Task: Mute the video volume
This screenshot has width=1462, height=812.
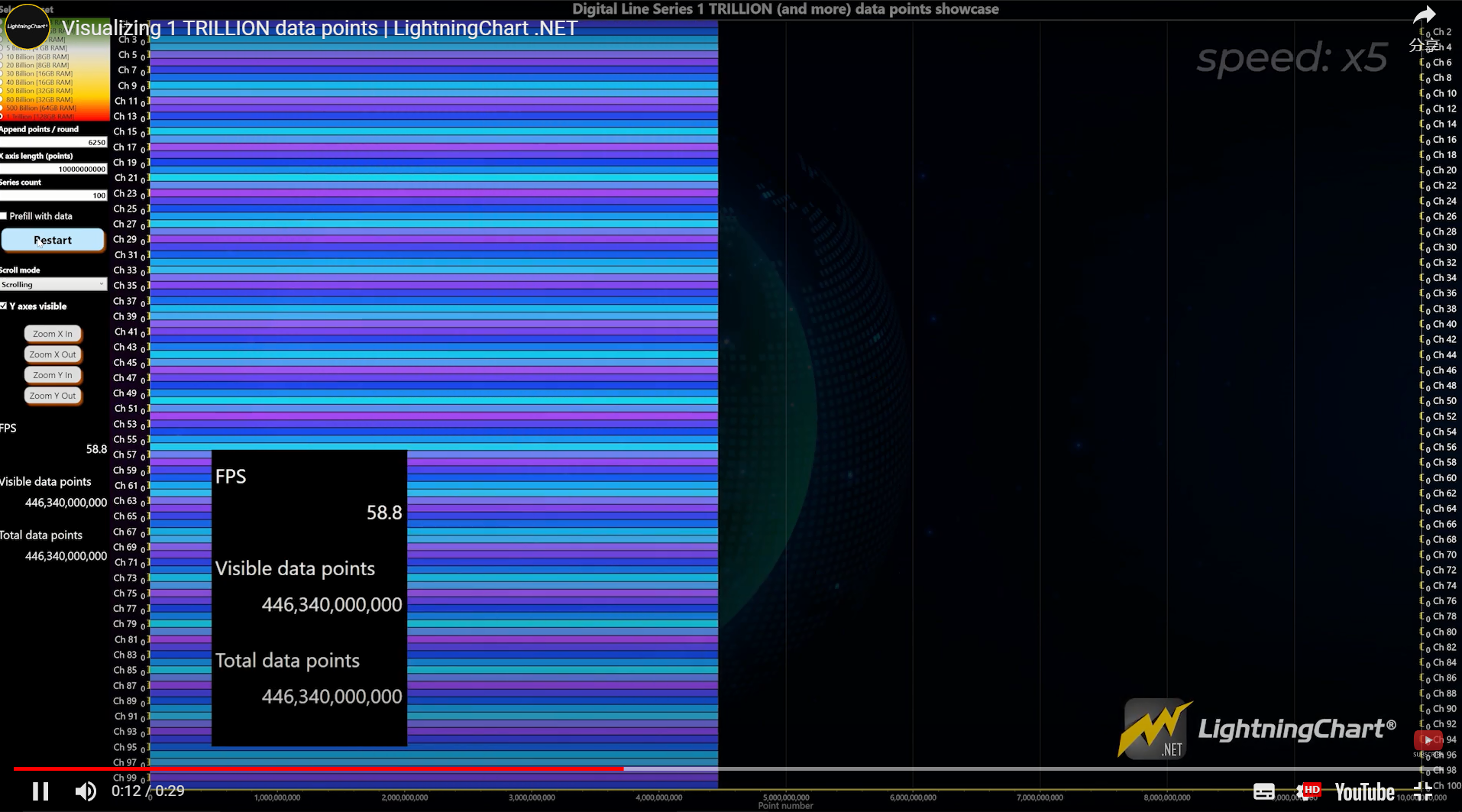Action: point(86,791)
